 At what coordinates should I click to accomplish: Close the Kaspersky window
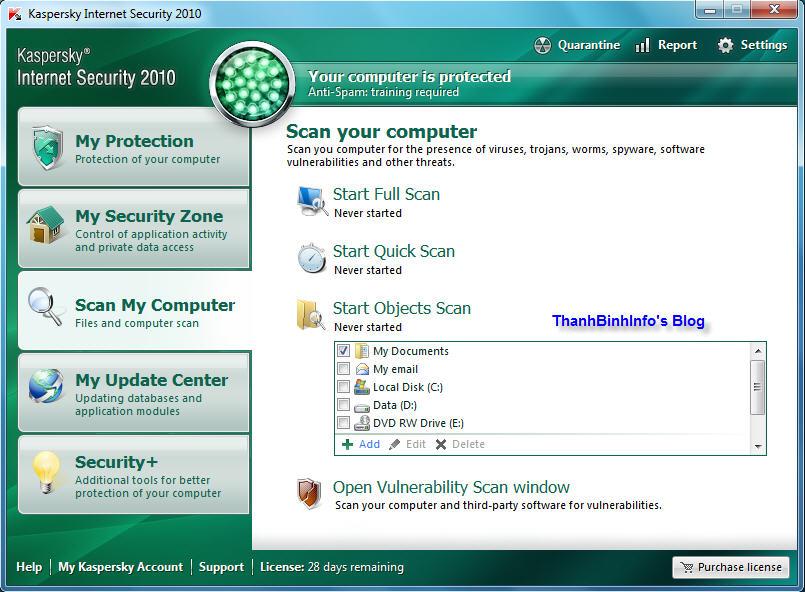pos(775,10)
